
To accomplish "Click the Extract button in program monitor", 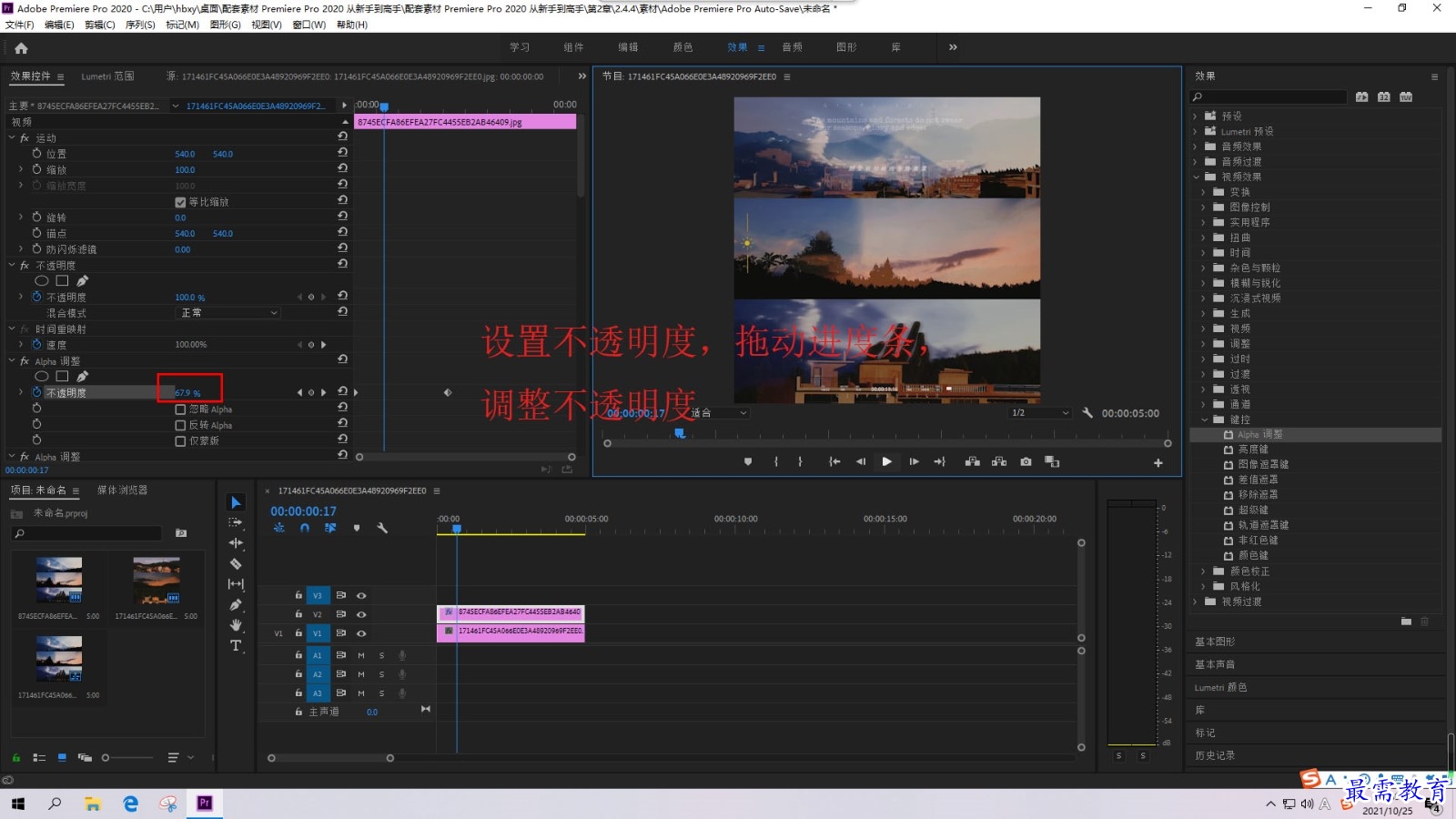I will pyautogui.click(x=999, y=461).
